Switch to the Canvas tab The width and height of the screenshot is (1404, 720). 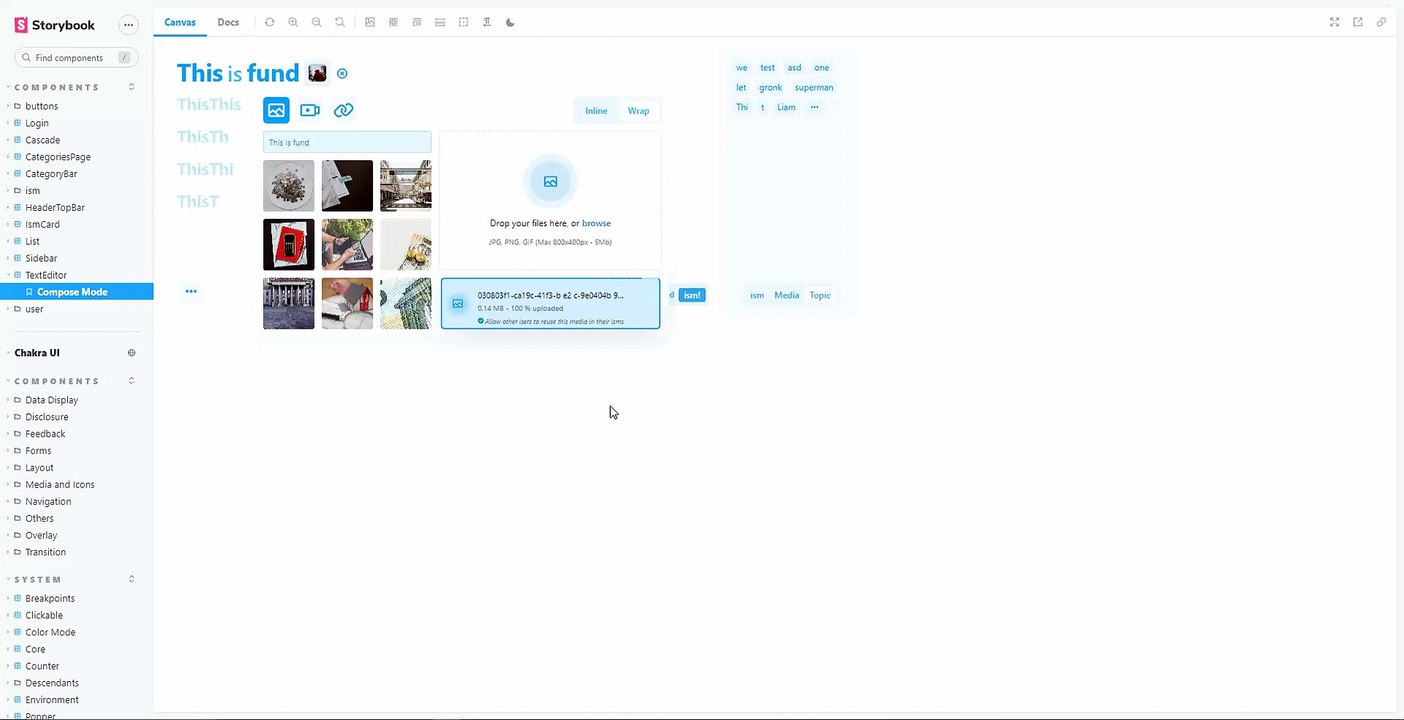click(x=180, y=22)
